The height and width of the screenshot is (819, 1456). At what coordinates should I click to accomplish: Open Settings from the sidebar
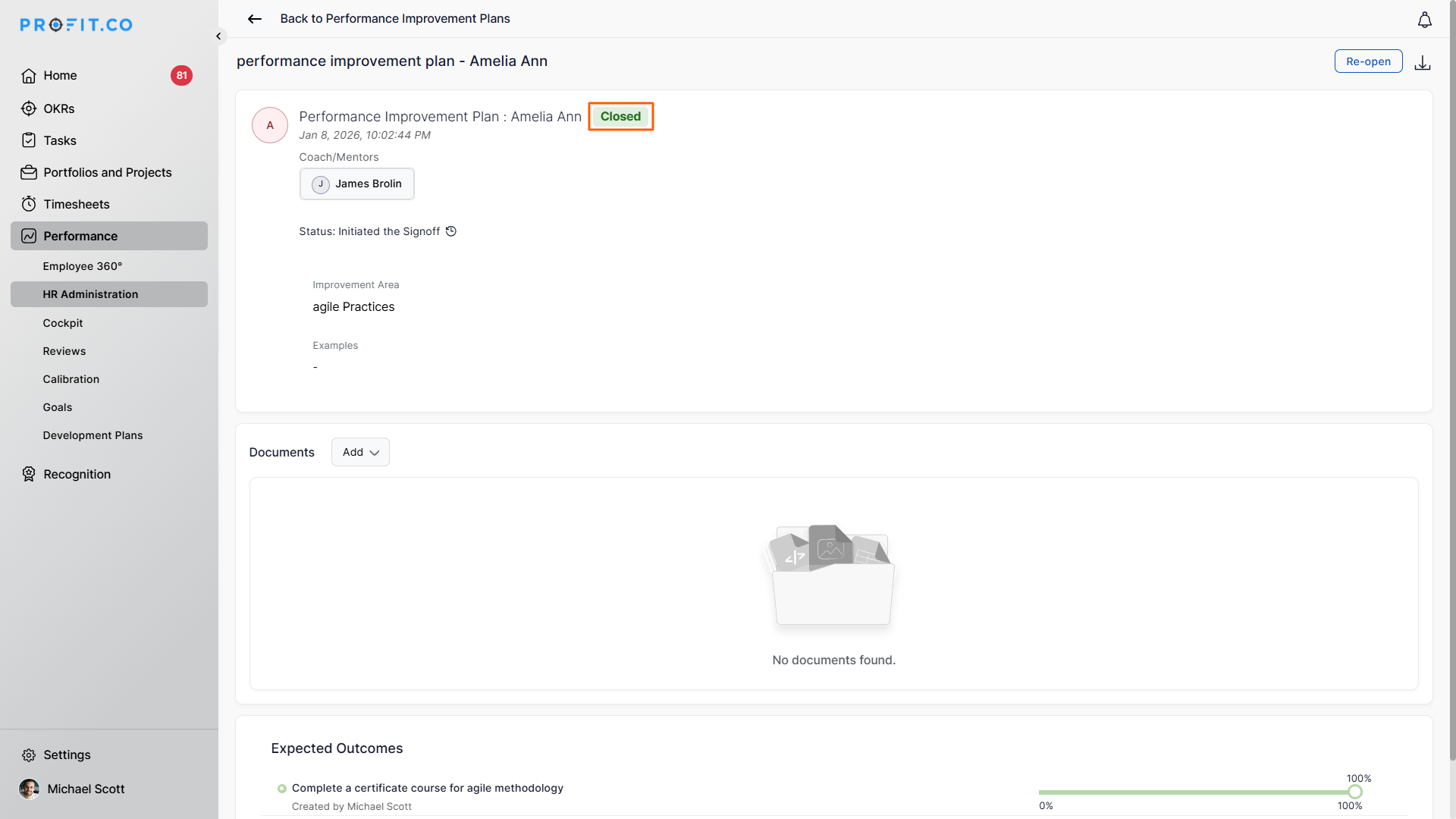(x=67, y=755)
